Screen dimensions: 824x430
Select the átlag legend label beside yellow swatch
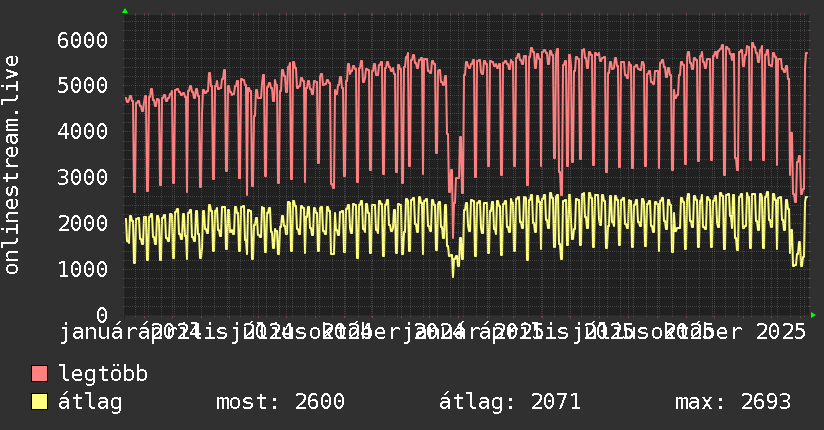pyautogui.click(x=90, y=402)
